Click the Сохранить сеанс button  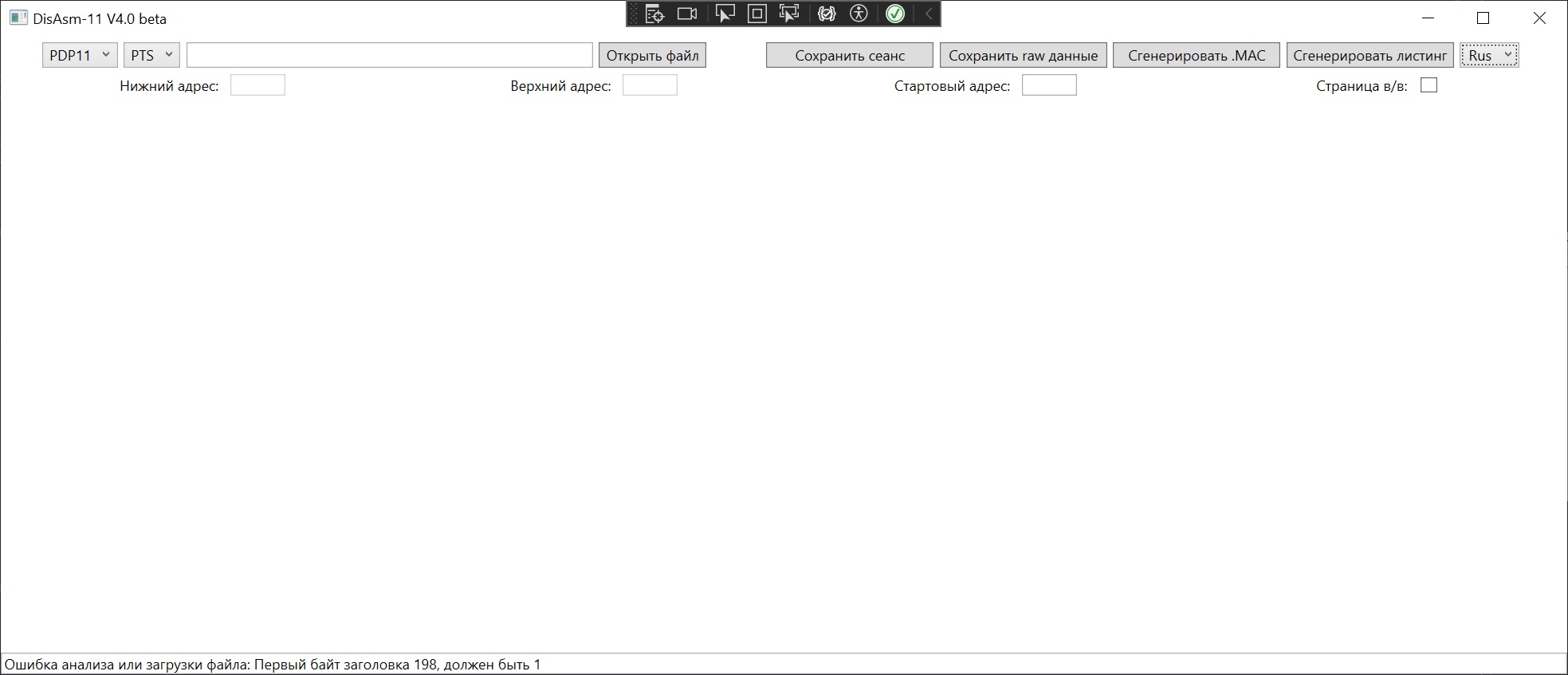pyautogui.click(x=849, y=55)
